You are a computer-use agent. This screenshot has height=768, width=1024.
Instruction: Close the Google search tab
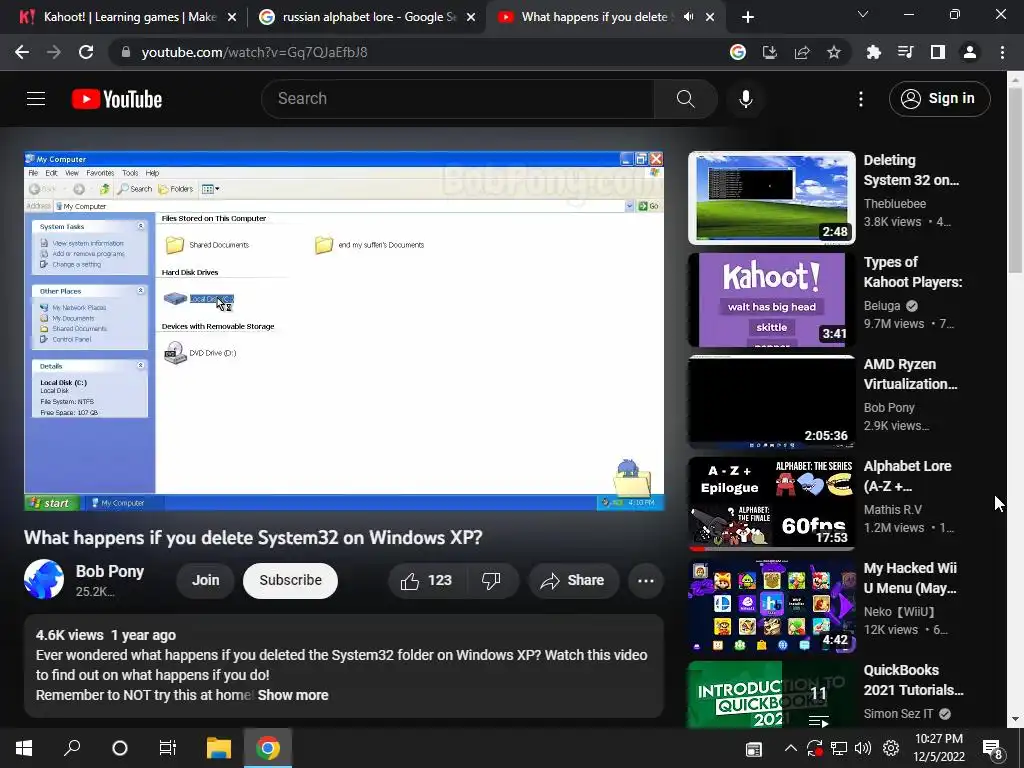471,17
